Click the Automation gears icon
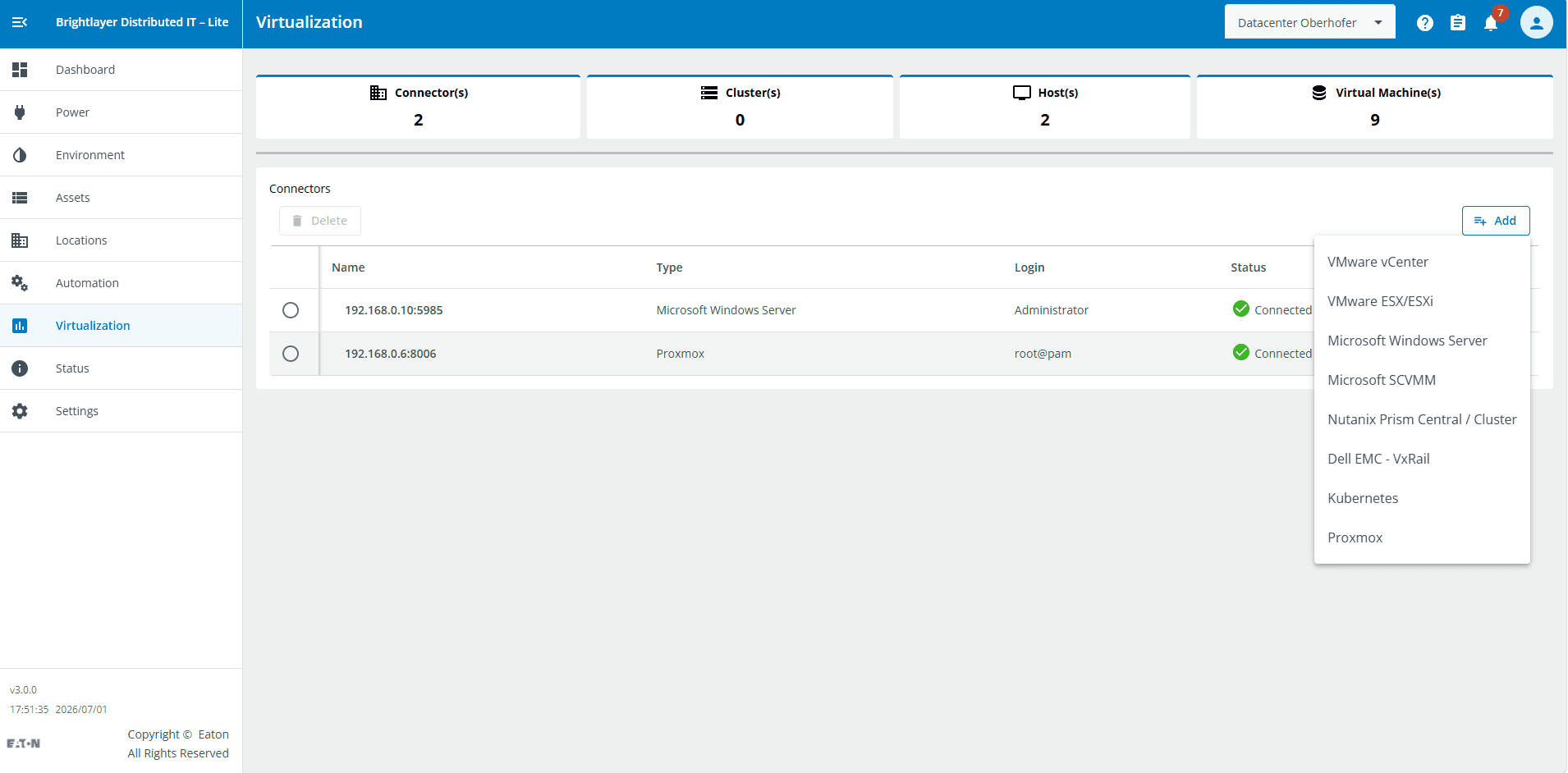The width and height of the screenshot is (1568, 773). click(20, 283)
